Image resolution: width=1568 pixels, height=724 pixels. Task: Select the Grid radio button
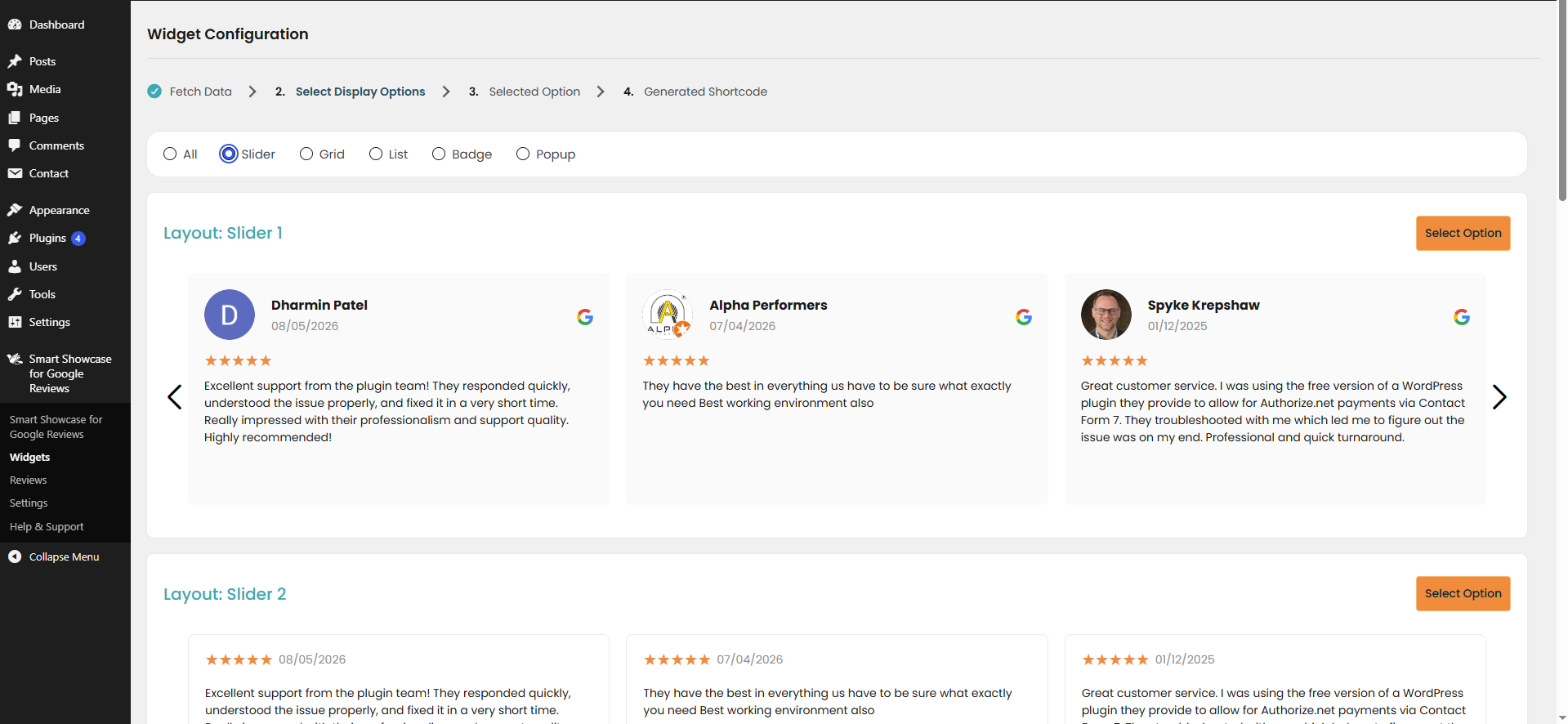pyautogui.click(x=306, y=154)
